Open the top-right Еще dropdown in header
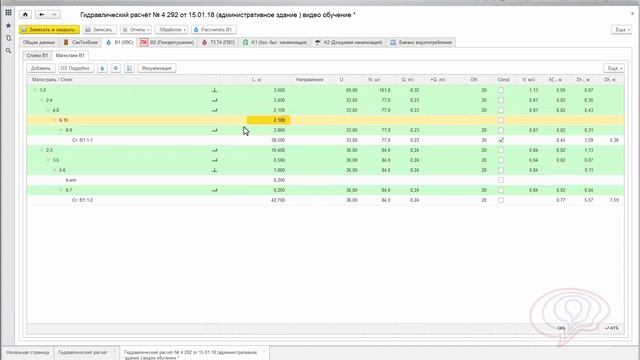640x360 pixels. 622,30
